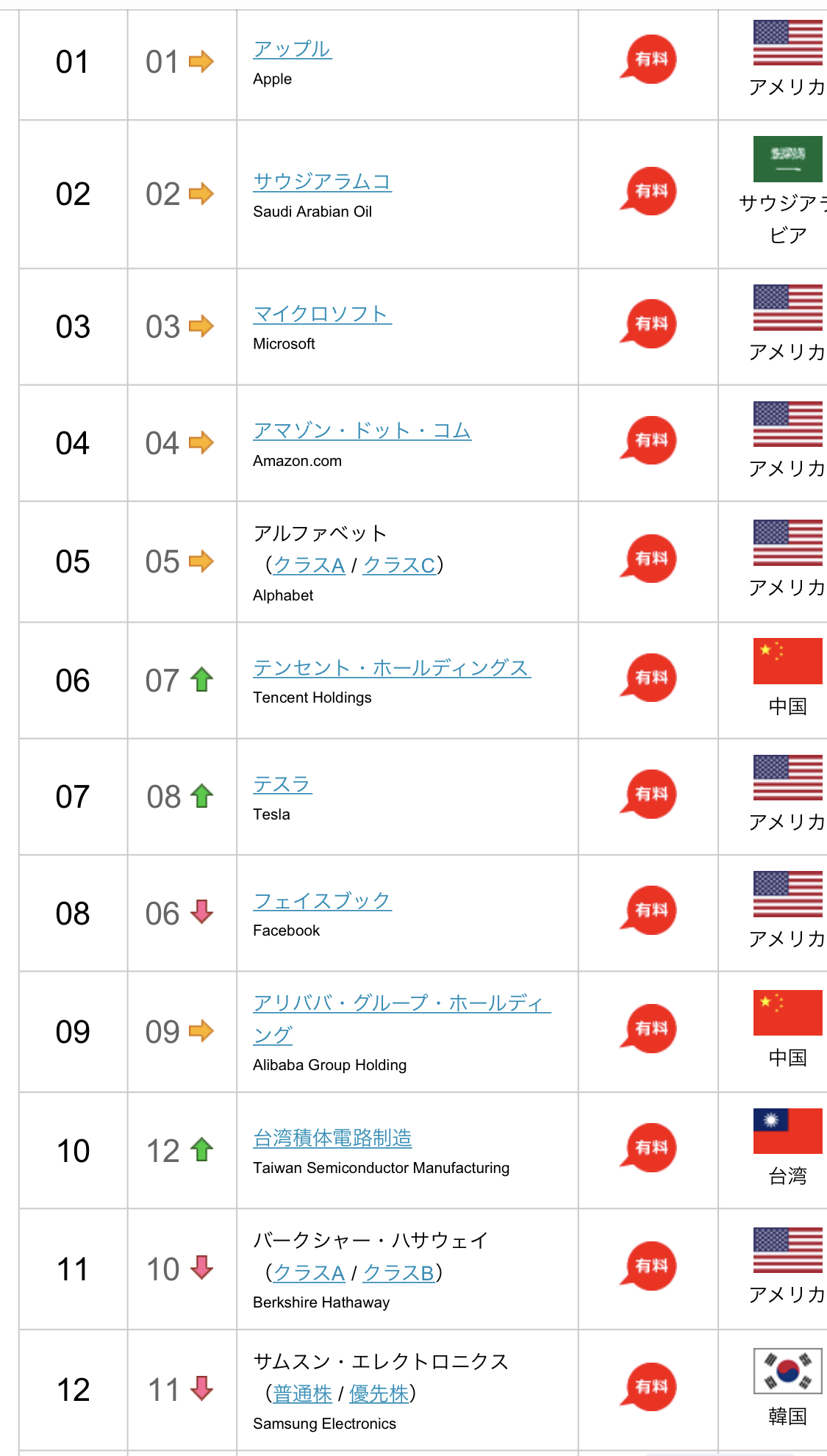
Task: Click red down arrow in Facebook row
Action: 201,912
